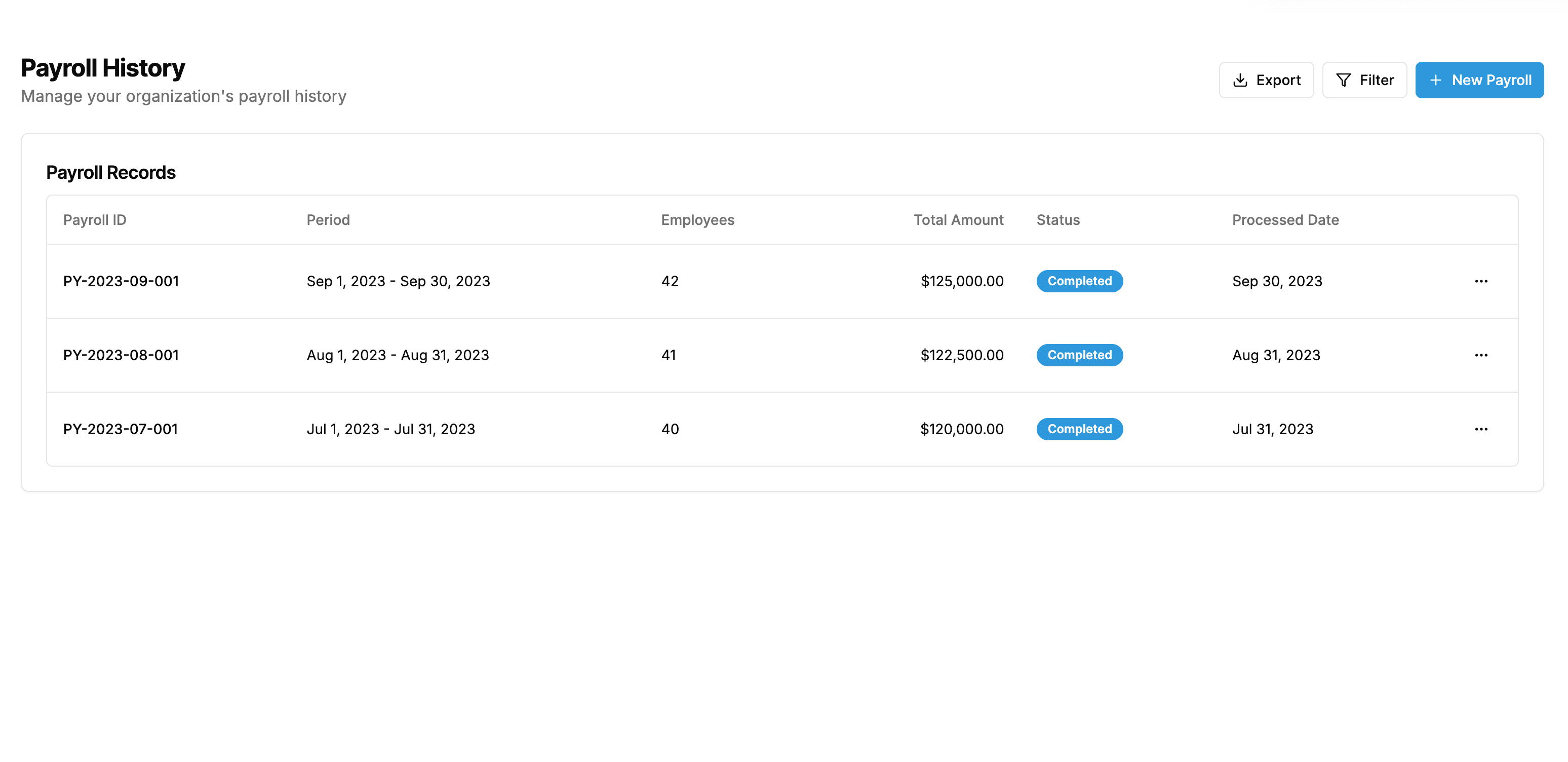This screenshot has height=762, width=1568.
Task: Click the Filter button
Action: (x=1364, y=79)
